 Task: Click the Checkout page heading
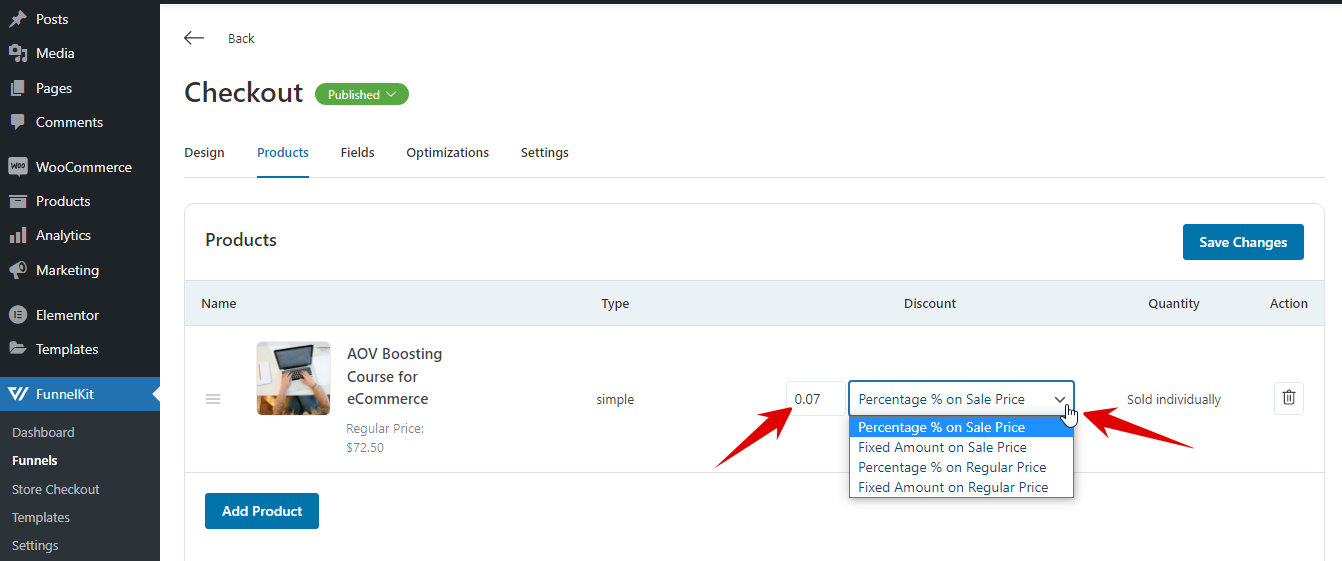click(244, 92)
